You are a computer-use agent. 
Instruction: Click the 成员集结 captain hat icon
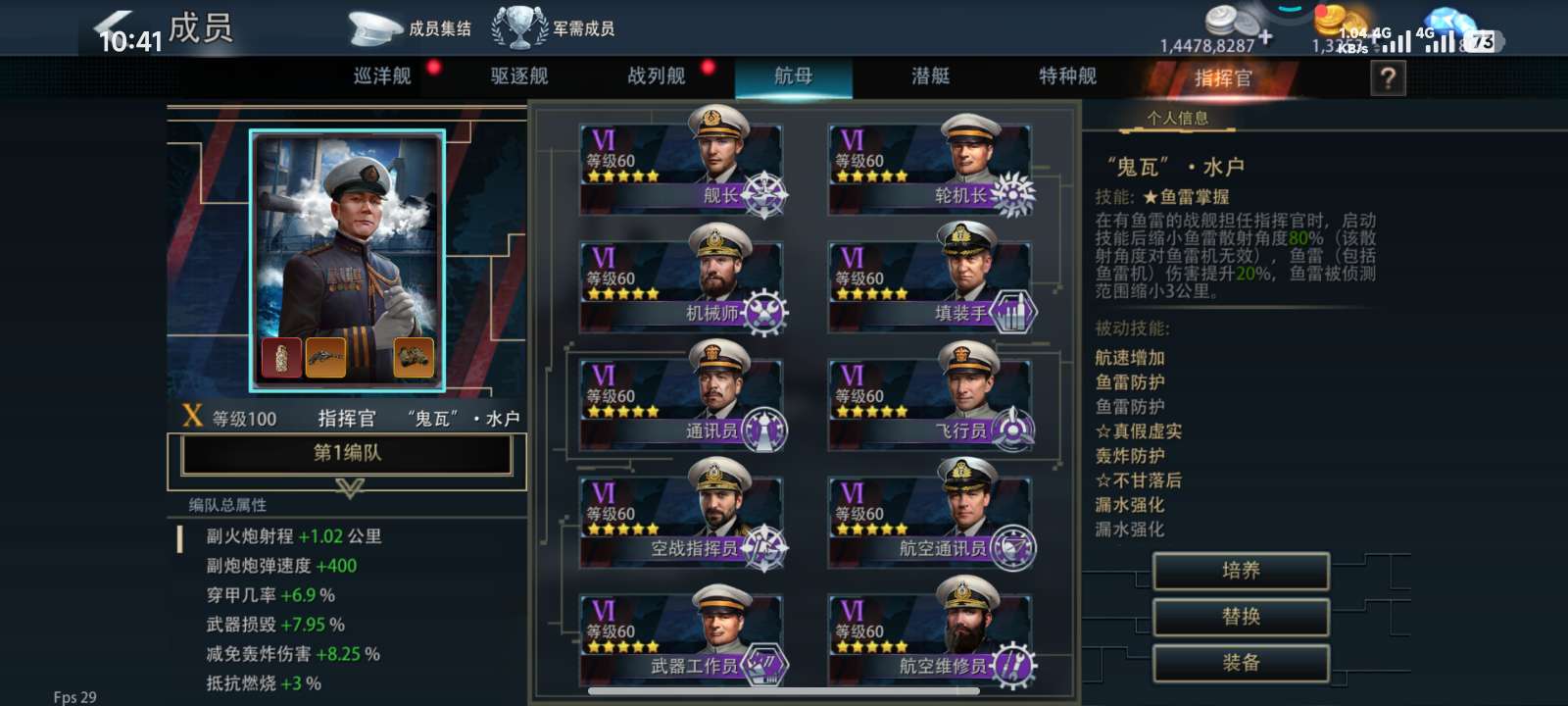pos(375,28)
